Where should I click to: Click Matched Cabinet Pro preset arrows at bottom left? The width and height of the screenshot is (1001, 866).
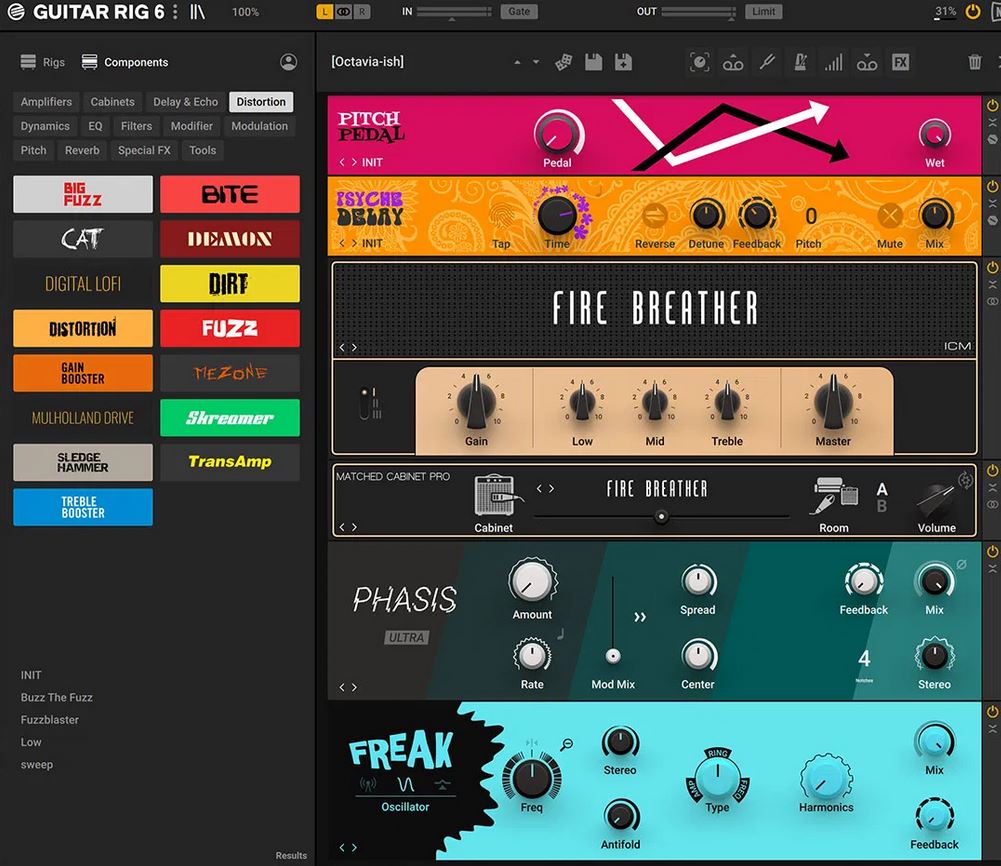pyautogui.click(x=348, y=527)
